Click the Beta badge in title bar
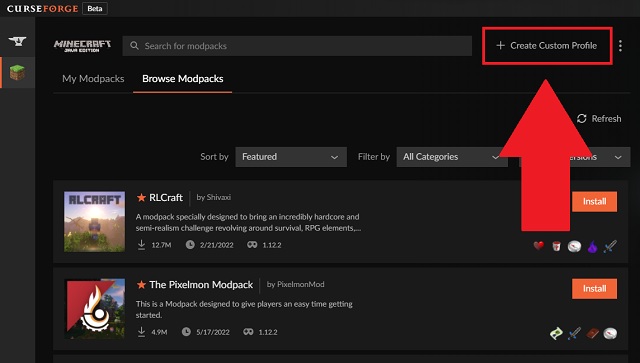Screen dimensions: 640x363 (95, 8)
